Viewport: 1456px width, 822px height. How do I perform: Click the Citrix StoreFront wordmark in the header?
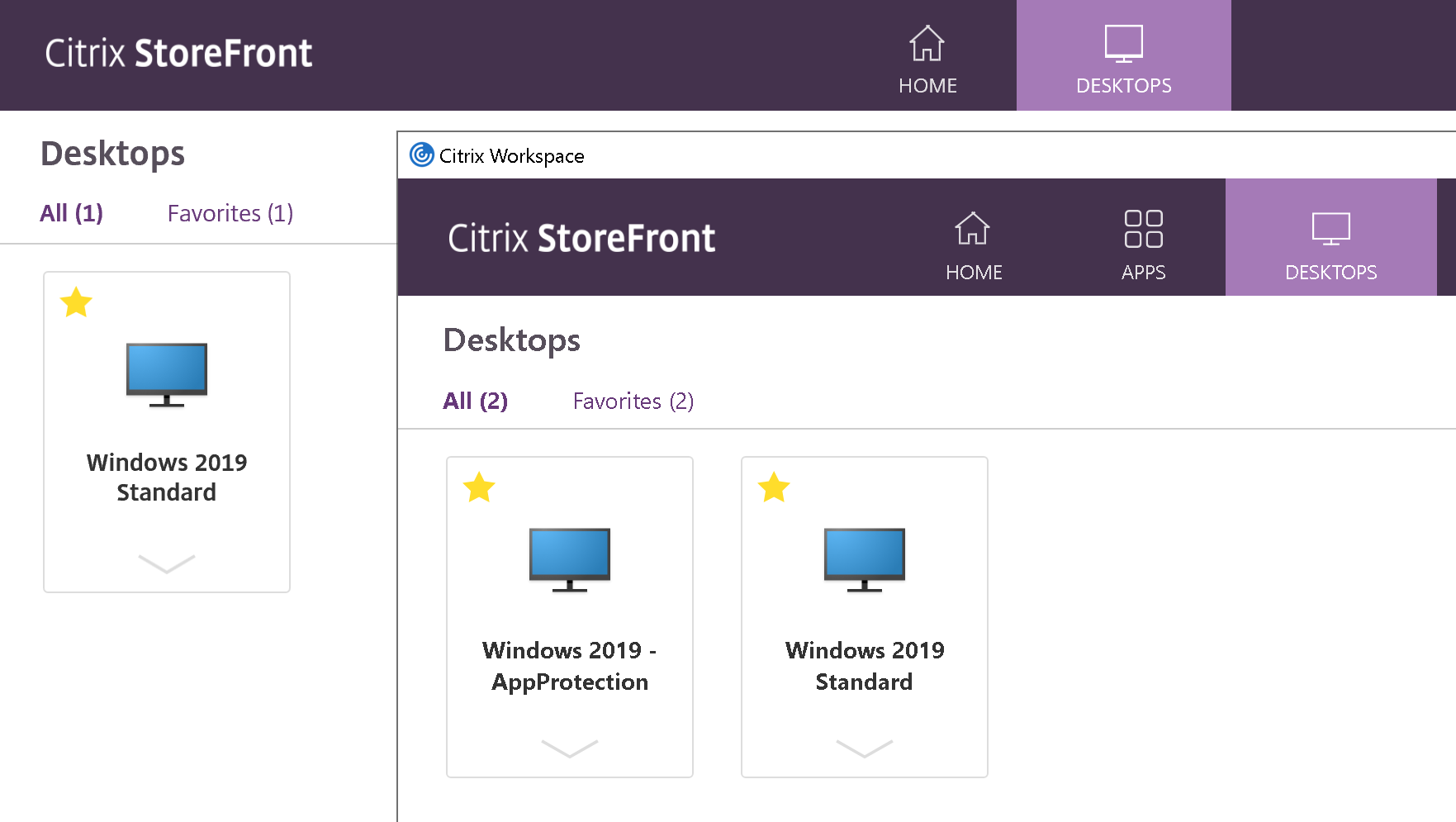pos(180,53)
